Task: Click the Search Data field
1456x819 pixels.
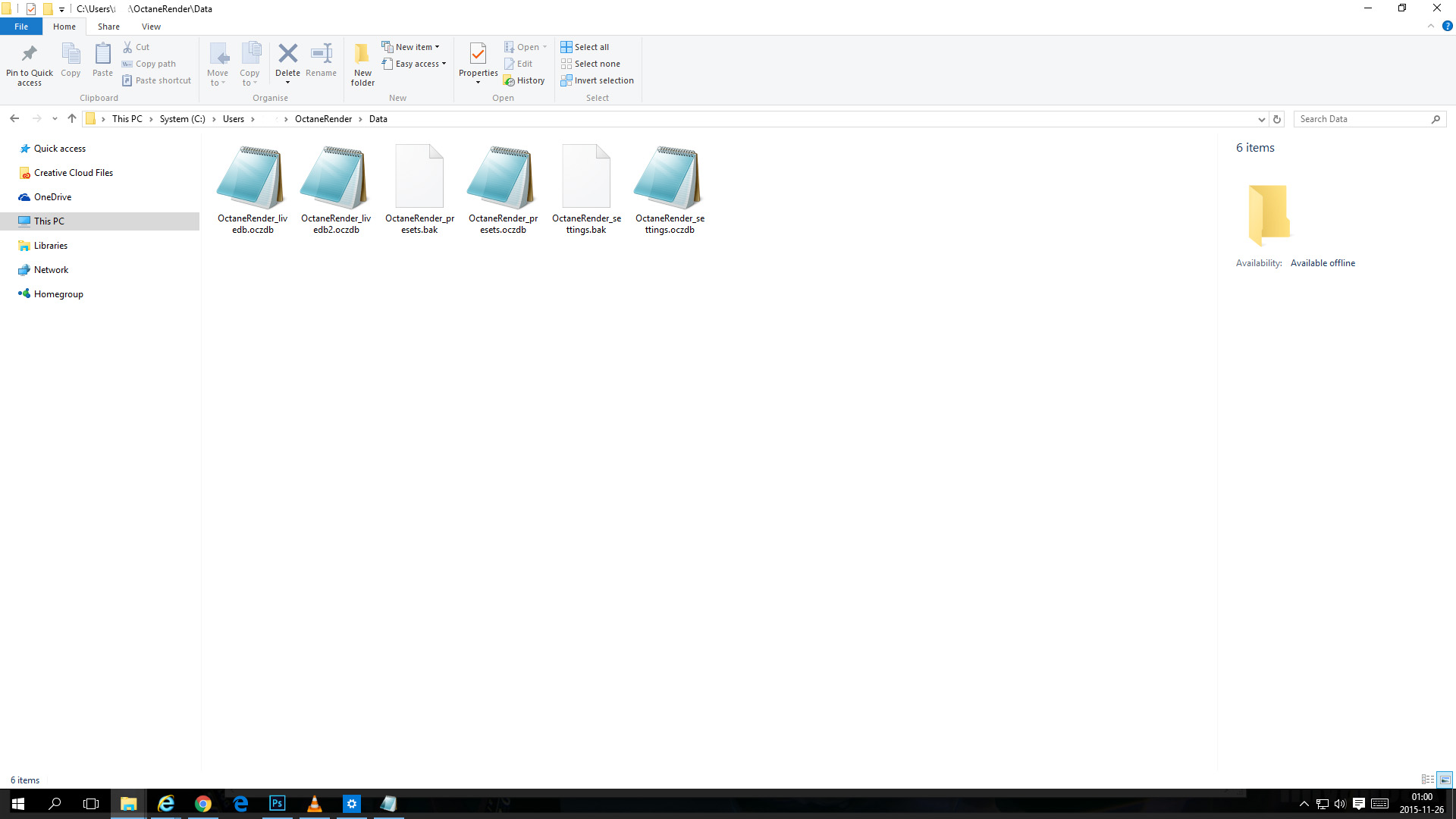Action: click(x=1361, y=119)
